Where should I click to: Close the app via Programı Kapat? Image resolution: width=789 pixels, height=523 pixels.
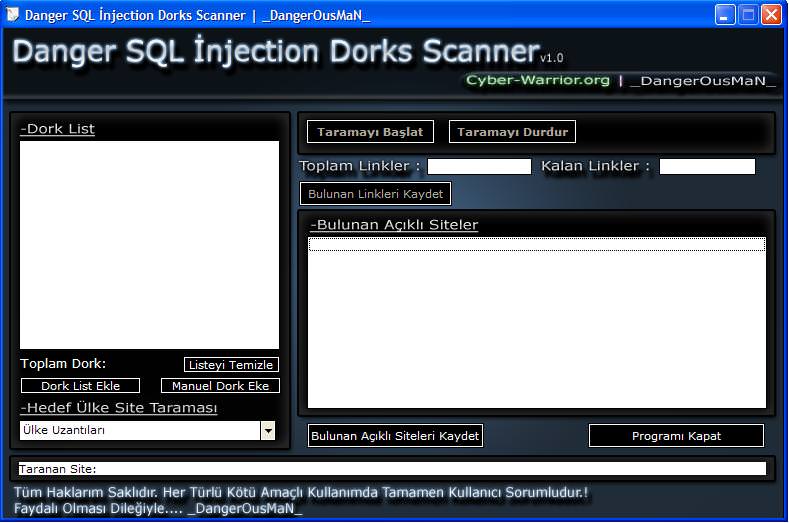[676, 436]
